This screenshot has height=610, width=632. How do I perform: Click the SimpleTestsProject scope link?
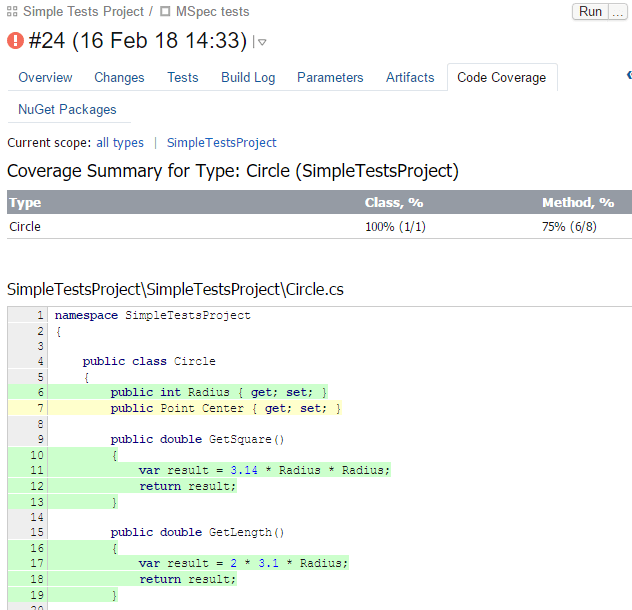coord(221,143)
